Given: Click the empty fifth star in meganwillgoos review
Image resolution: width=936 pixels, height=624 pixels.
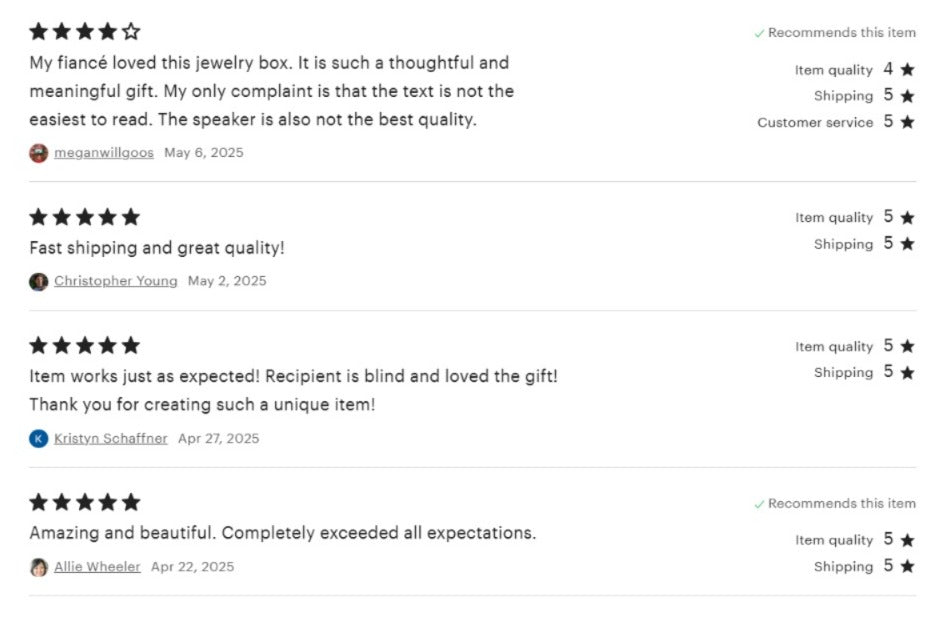Looking at the screenshot, I should pos(131,31).
